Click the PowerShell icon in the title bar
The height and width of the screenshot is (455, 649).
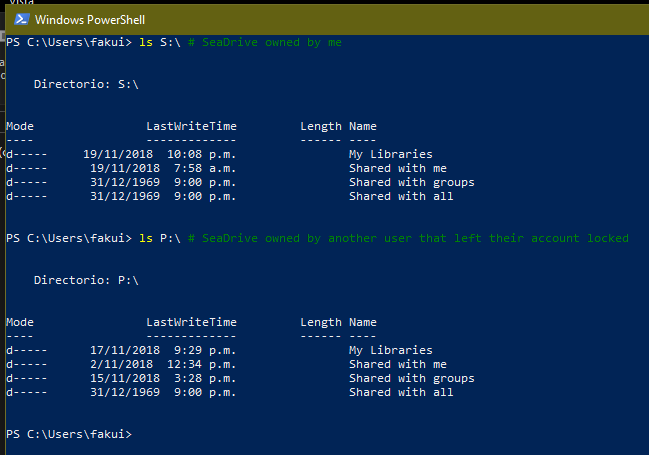point(19,19)
